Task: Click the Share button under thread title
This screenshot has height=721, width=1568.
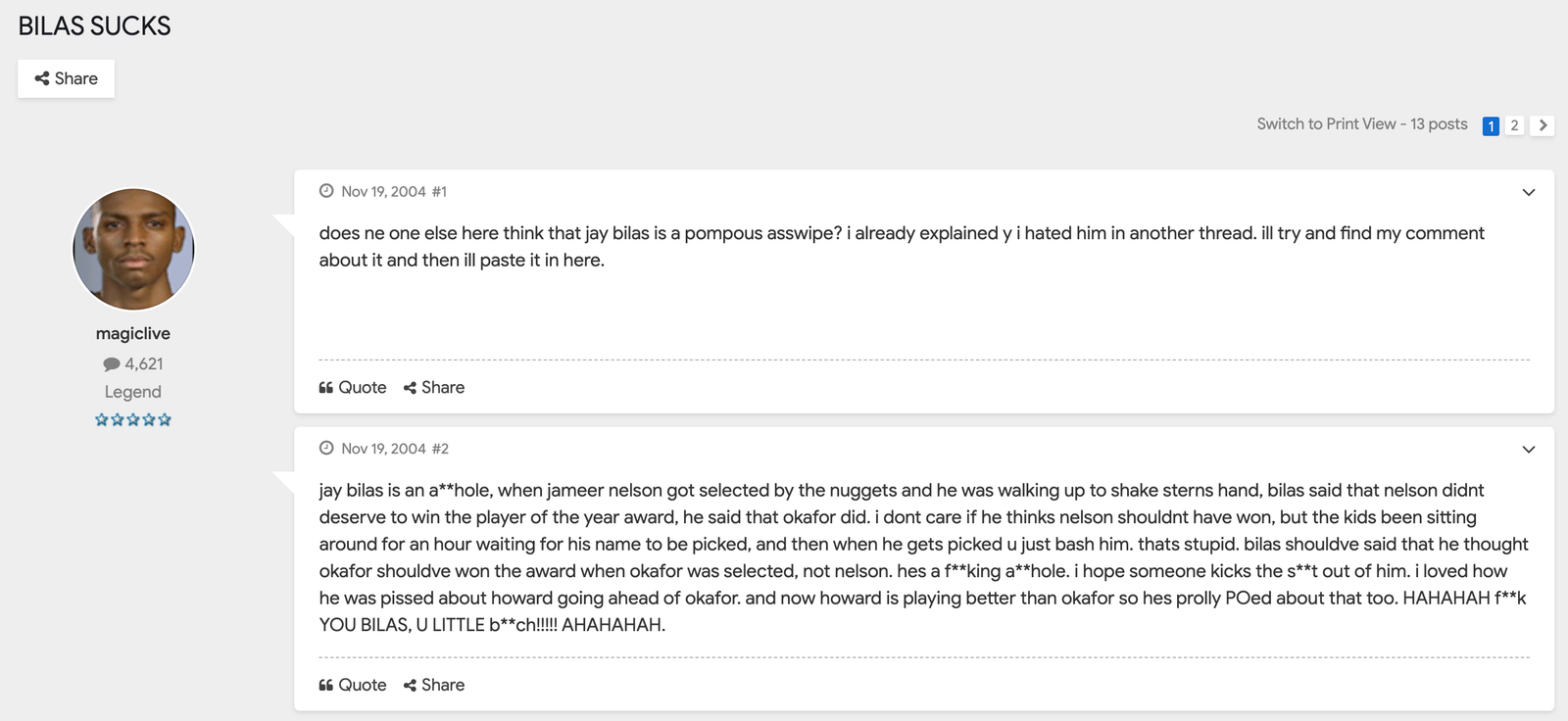Action: pyautogui.click(x=66, y=78)
